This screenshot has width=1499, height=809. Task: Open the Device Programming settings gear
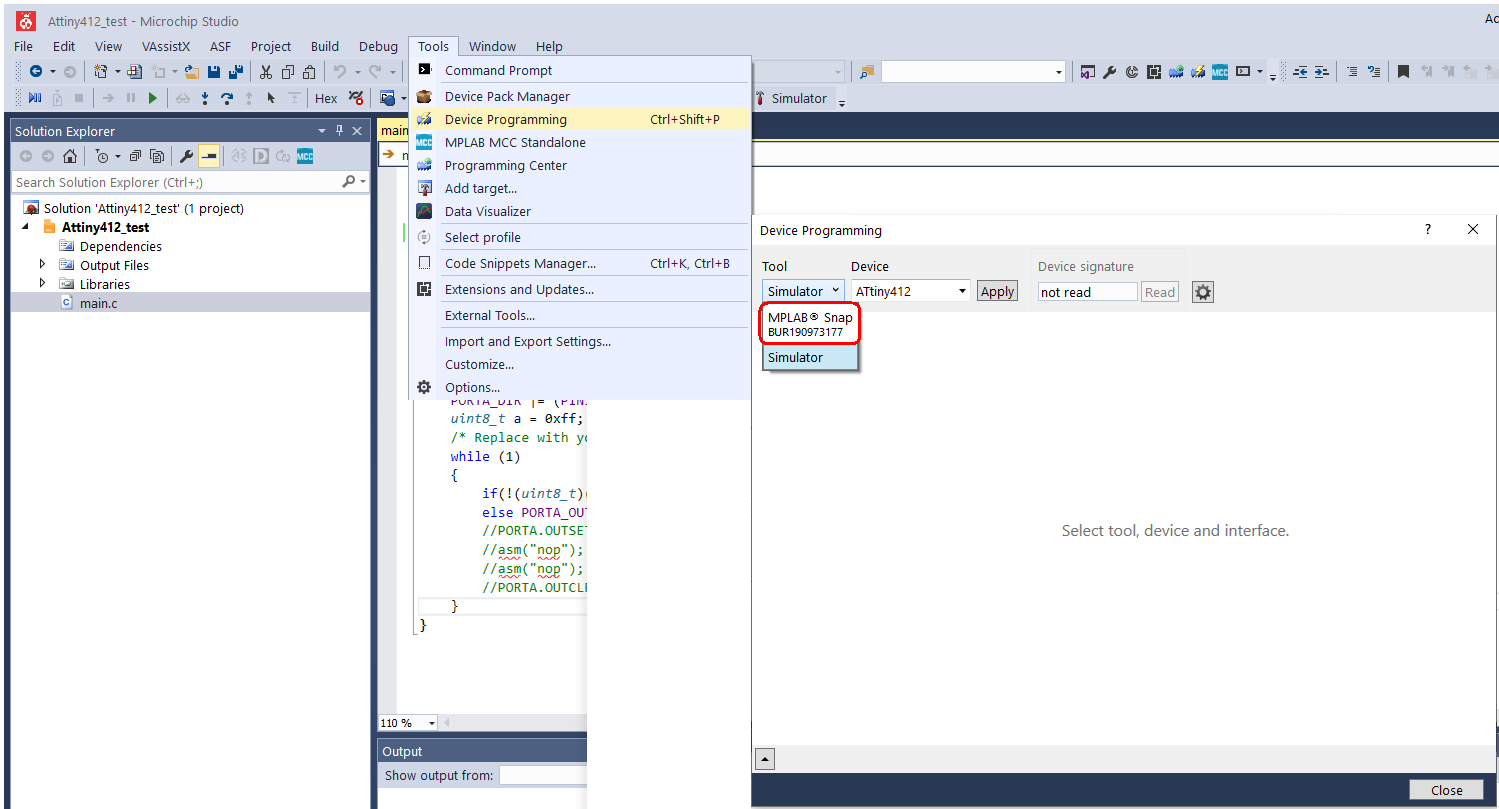click(x=1203, y=292)
